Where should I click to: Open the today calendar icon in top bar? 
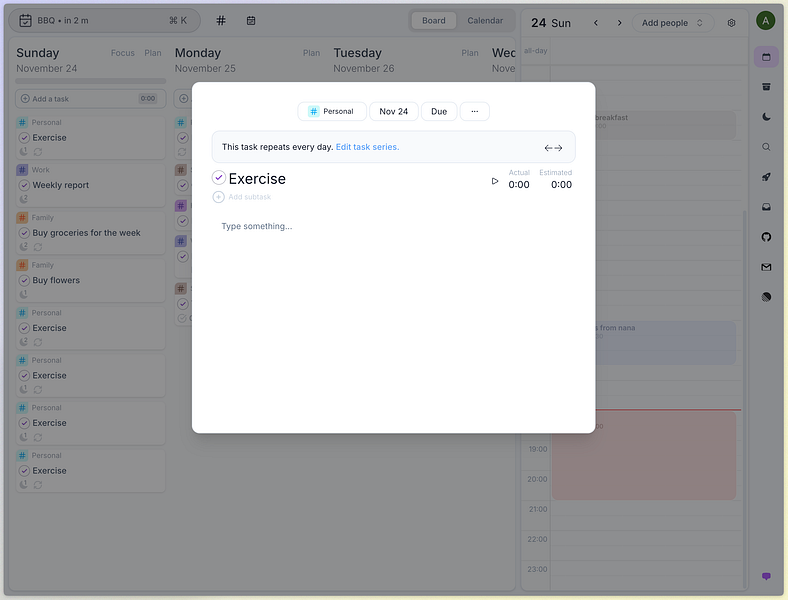tap(251, 21)
